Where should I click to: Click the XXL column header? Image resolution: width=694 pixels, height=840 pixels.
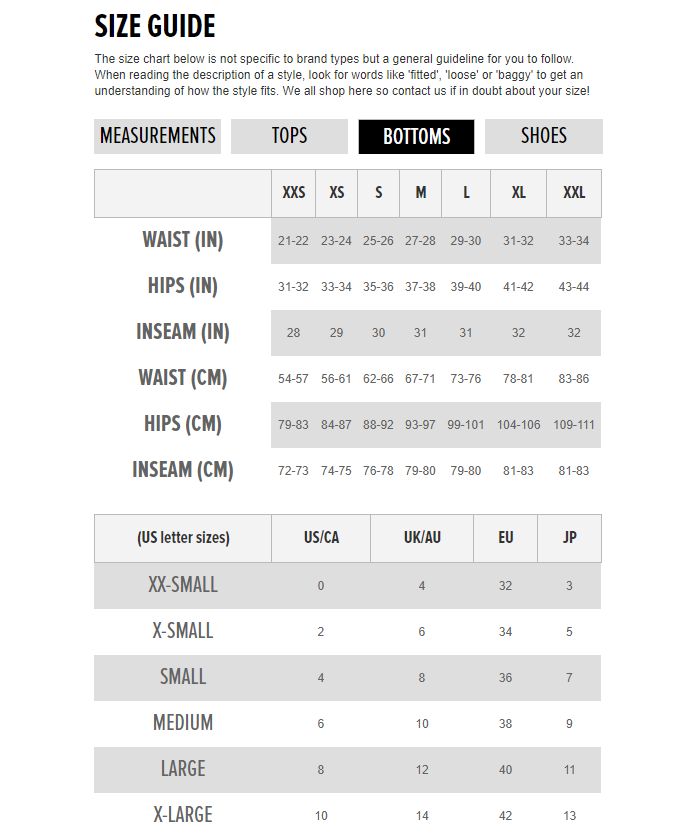(x=574, y=193)
